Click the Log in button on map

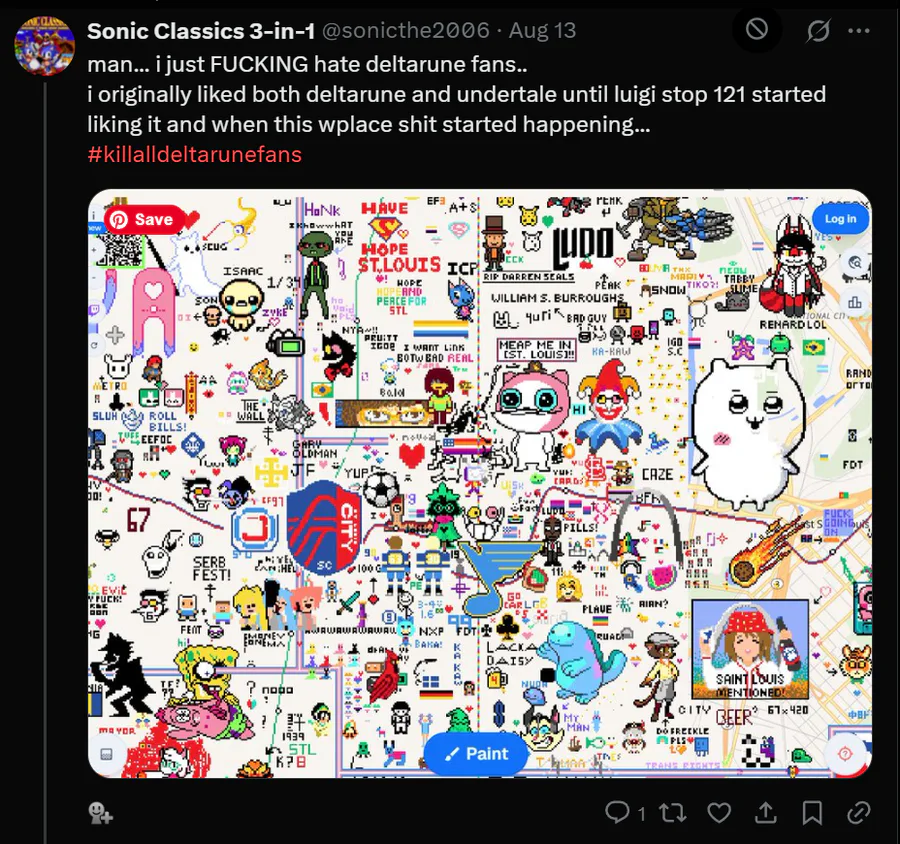[840, 219]
